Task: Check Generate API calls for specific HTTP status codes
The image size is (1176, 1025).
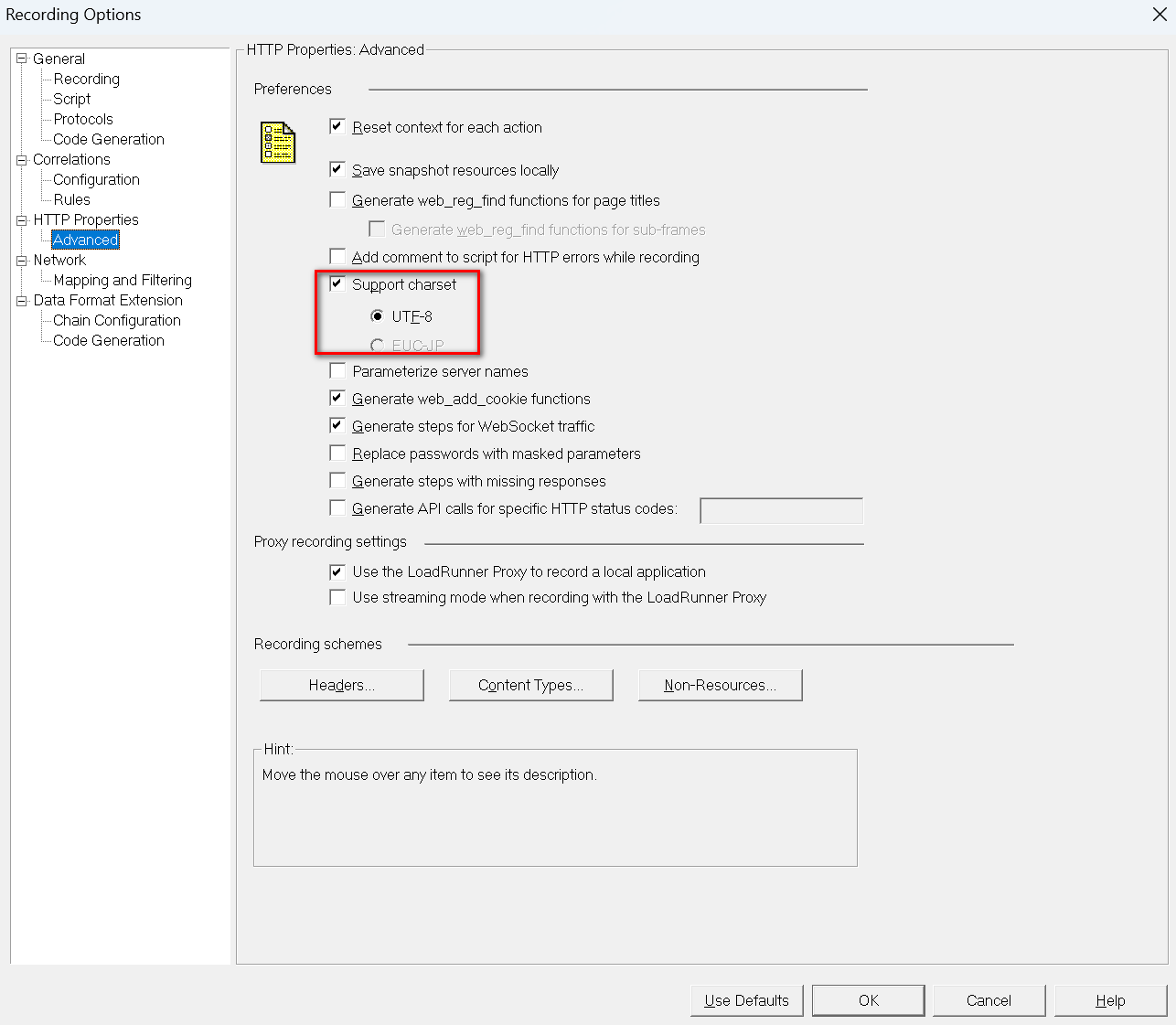Action: tap(337, 507)
